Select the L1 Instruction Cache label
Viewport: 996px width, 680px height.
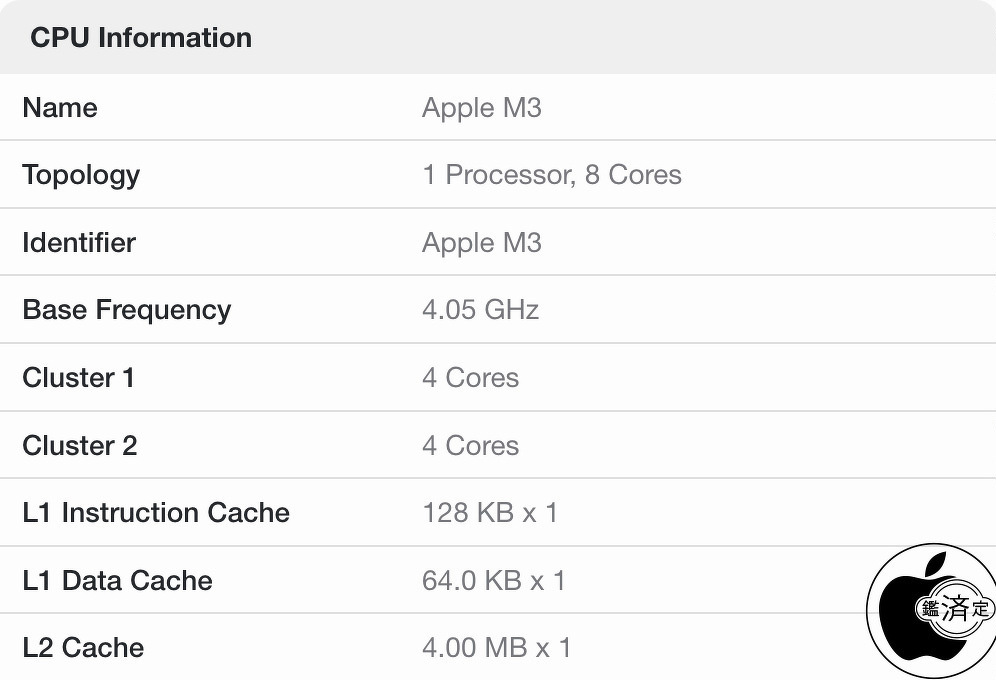click(x=156, y=513)
